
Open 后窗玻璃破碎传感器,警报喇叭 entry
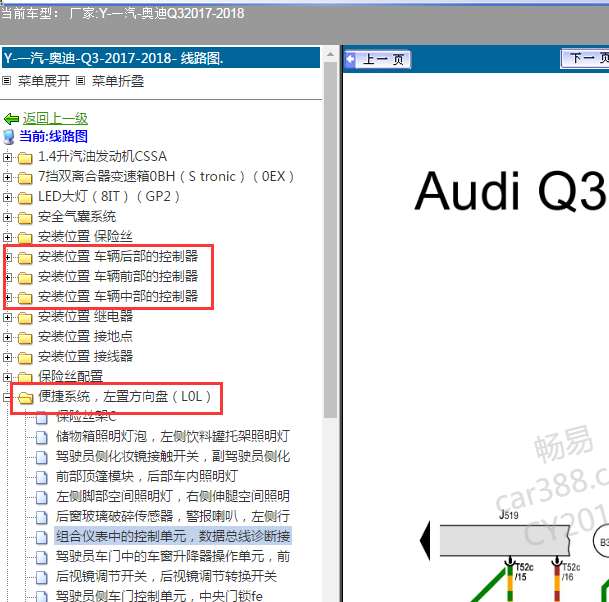(173, 517)
